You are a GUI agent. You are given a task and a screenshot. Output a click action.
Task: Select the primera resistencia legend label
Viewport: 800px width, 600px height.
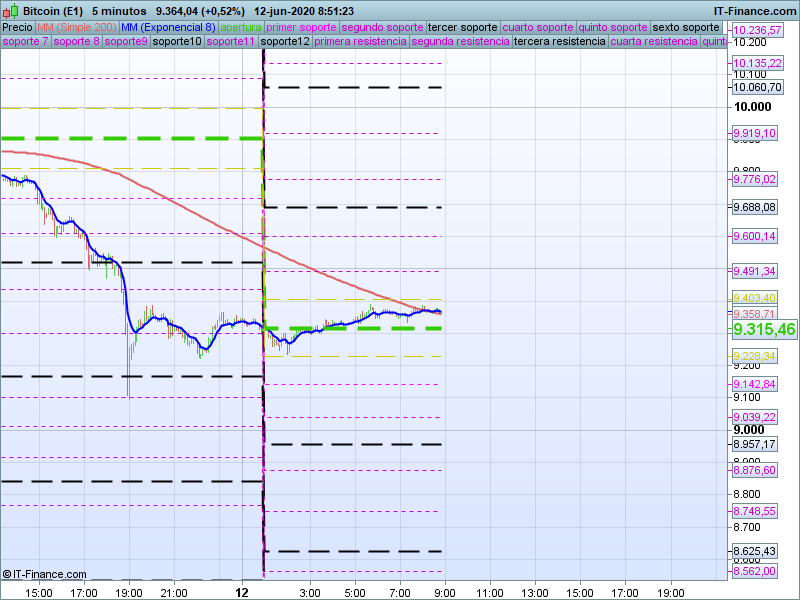360,42
